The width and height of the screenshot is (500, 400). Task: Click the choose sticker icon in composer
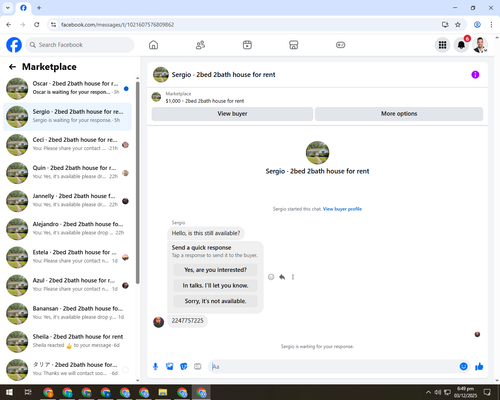coord(184,367)
